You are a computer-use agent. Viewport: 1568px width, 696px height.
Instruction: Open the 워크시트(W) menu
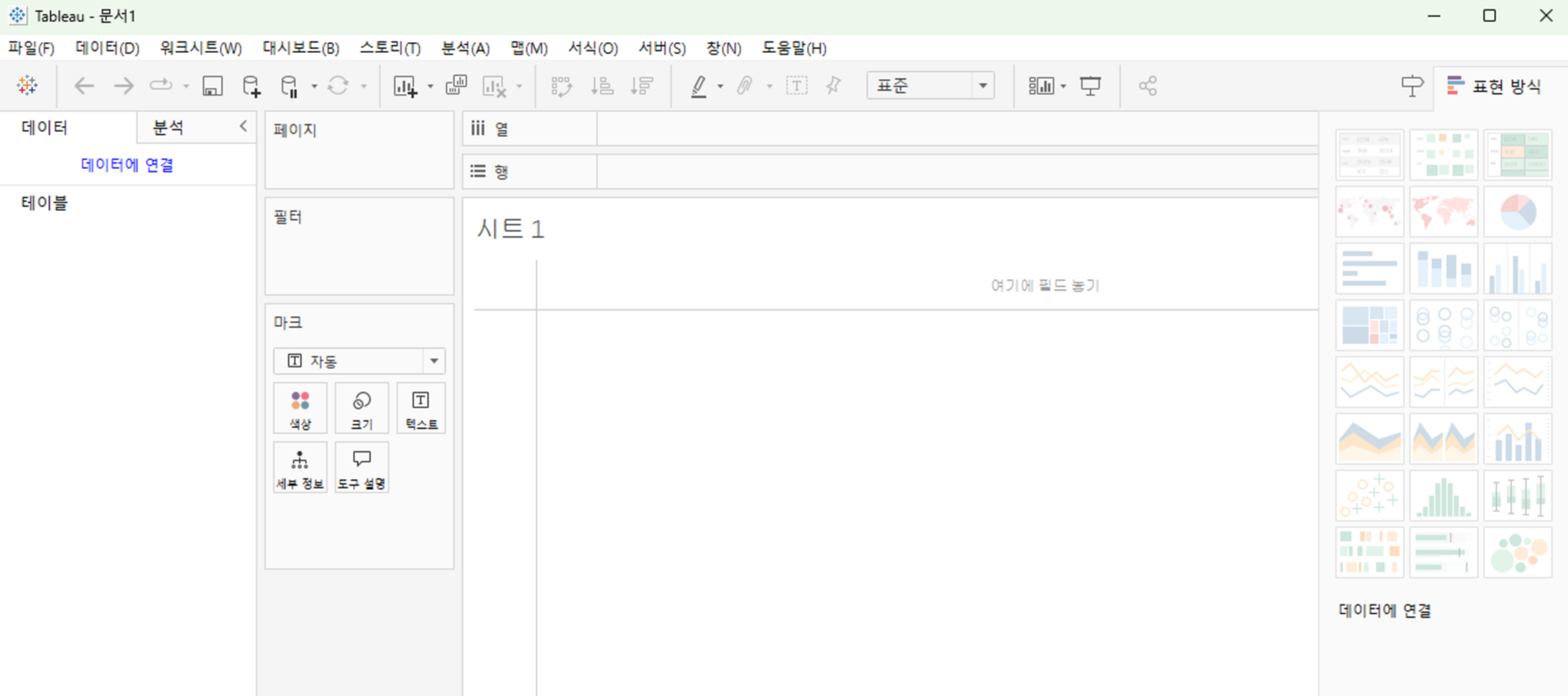pyautogui.click(x=201, y=48)
